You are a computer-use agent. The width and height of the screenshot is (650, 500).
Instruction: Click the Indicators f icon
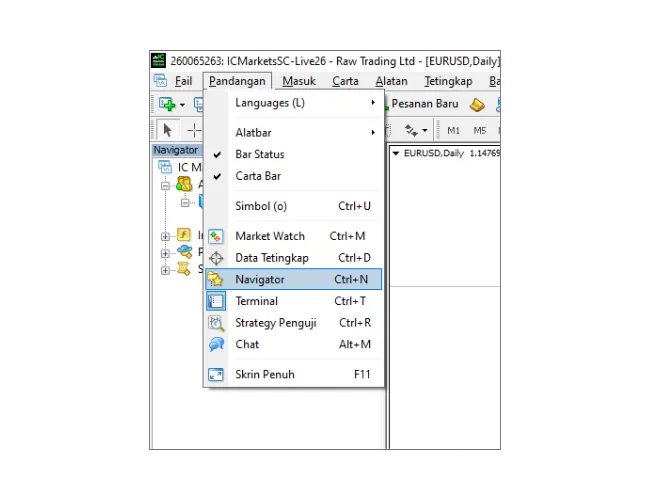pos(184,235)
